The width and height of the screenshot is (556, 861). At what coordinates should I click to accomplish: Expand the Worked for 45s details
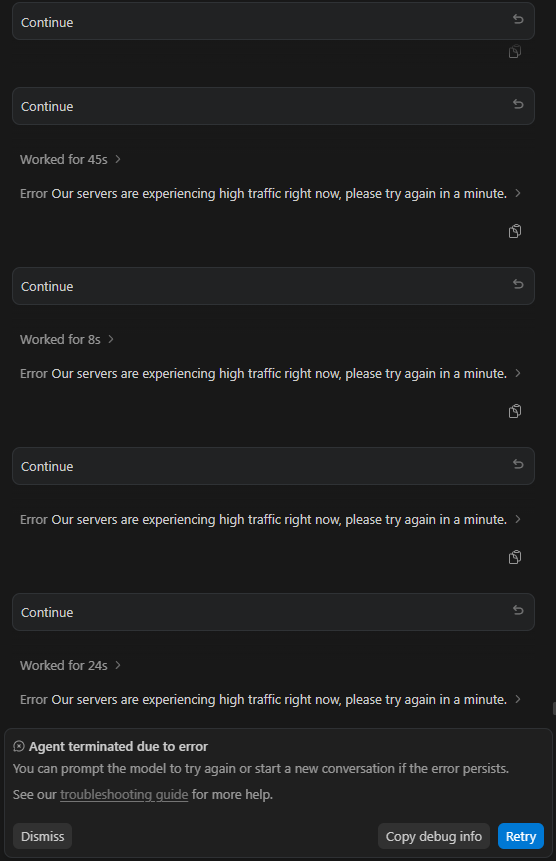point(70,159)
